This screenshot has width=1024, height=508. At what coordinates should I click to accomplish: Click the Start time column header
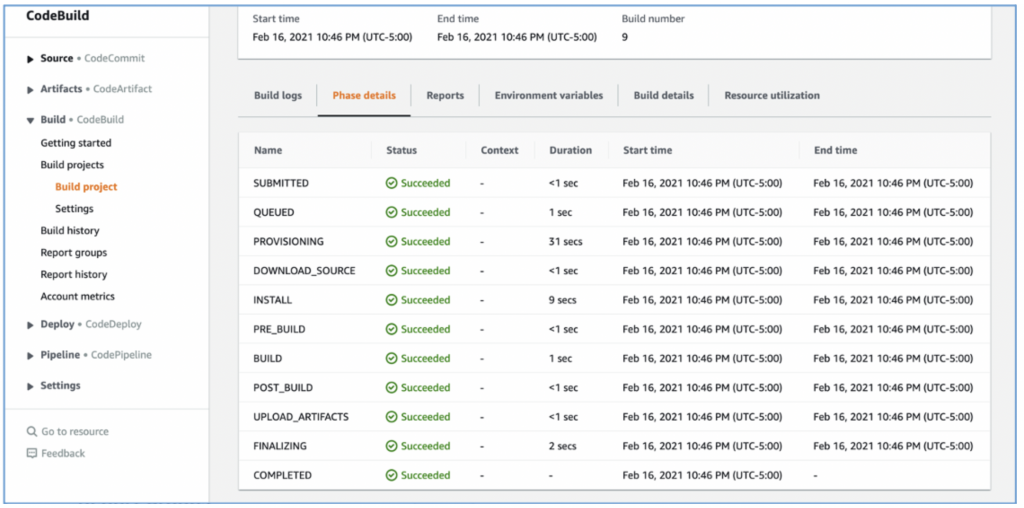pos(647,150)
